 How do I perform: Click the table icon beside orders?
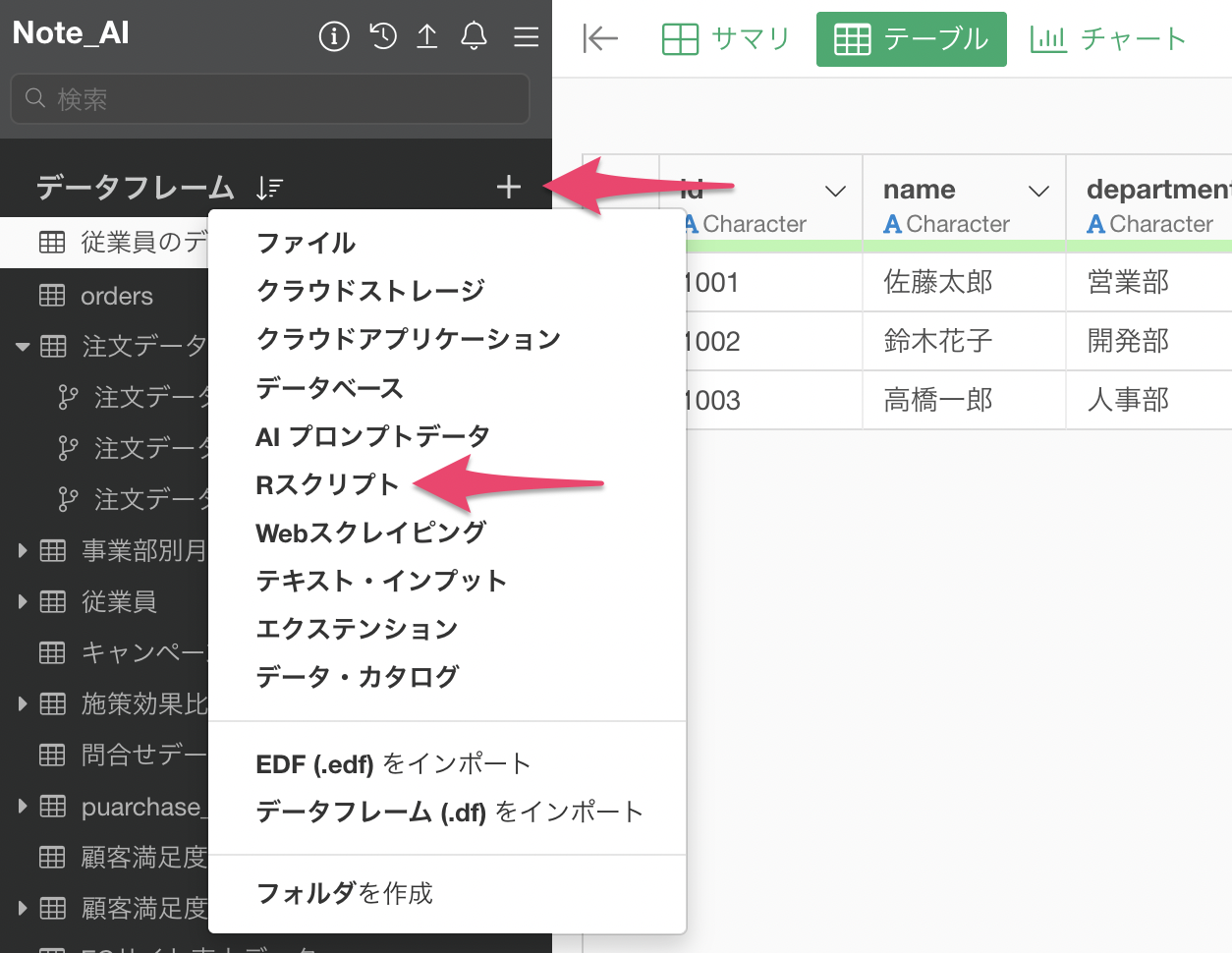(52, 296)
